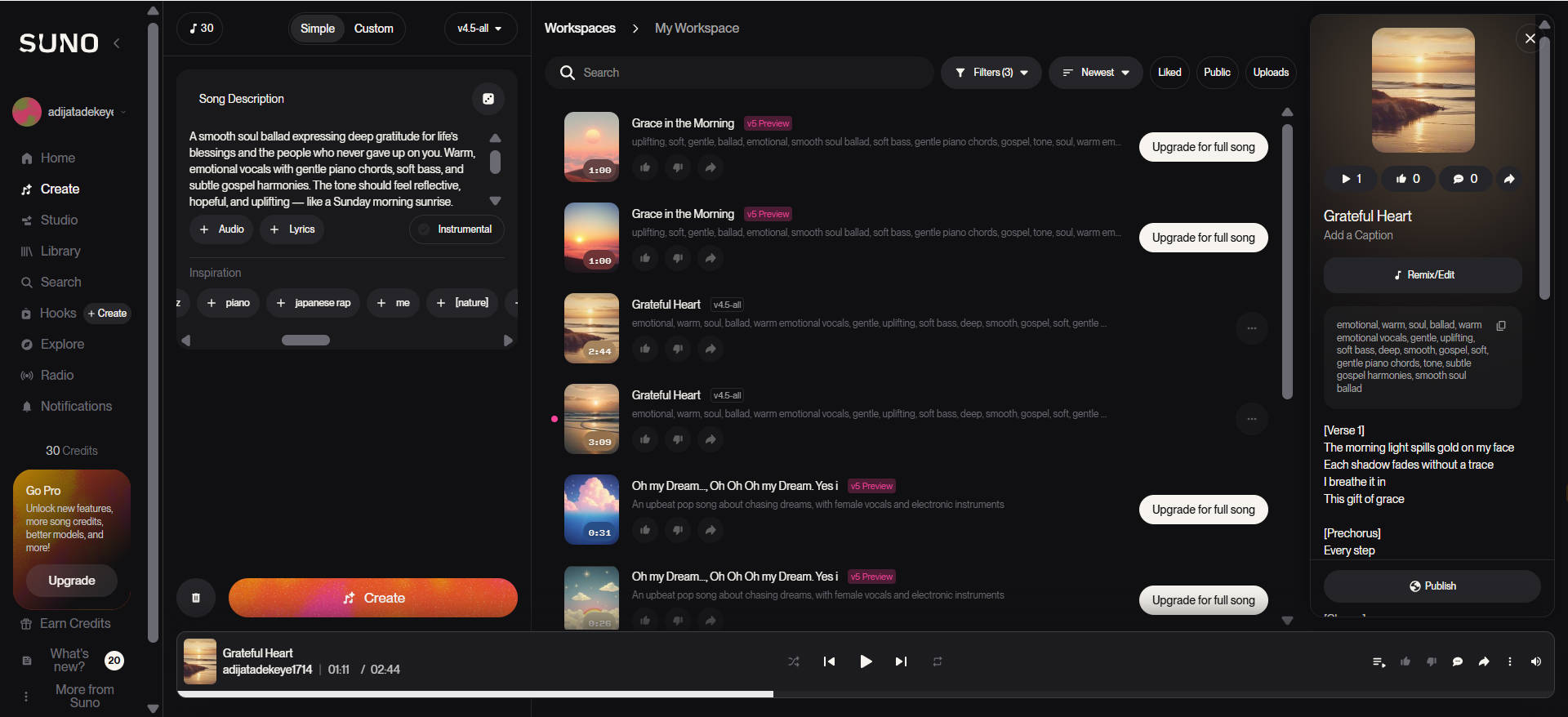Skip to the next track
This screenshot has width=1568, height=717.
pos(901,661)
